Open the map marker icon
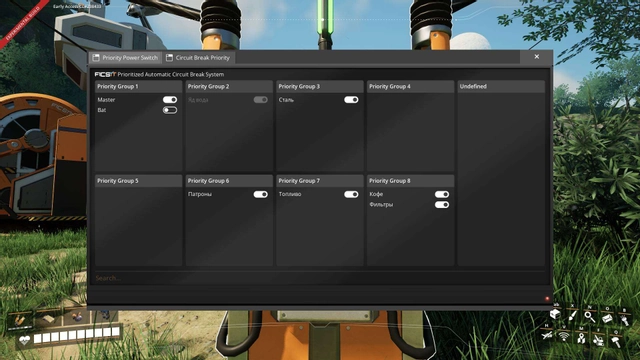The height and width of the screenshot is (360, 640). (x=581, y=338)
